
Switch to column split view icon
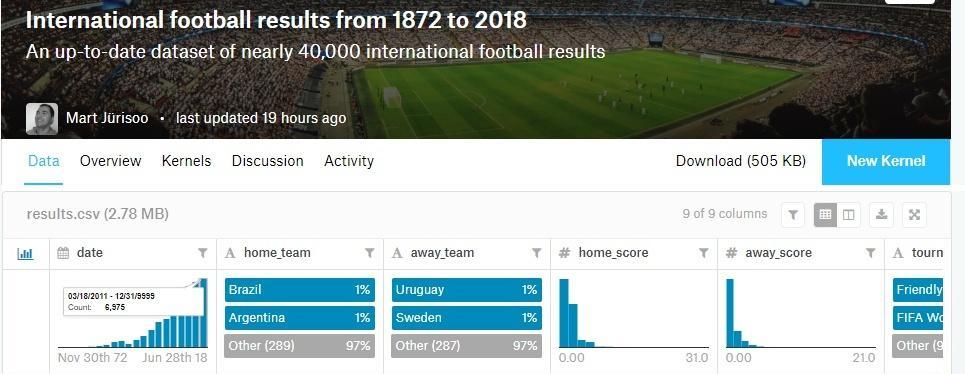point(849,215)
